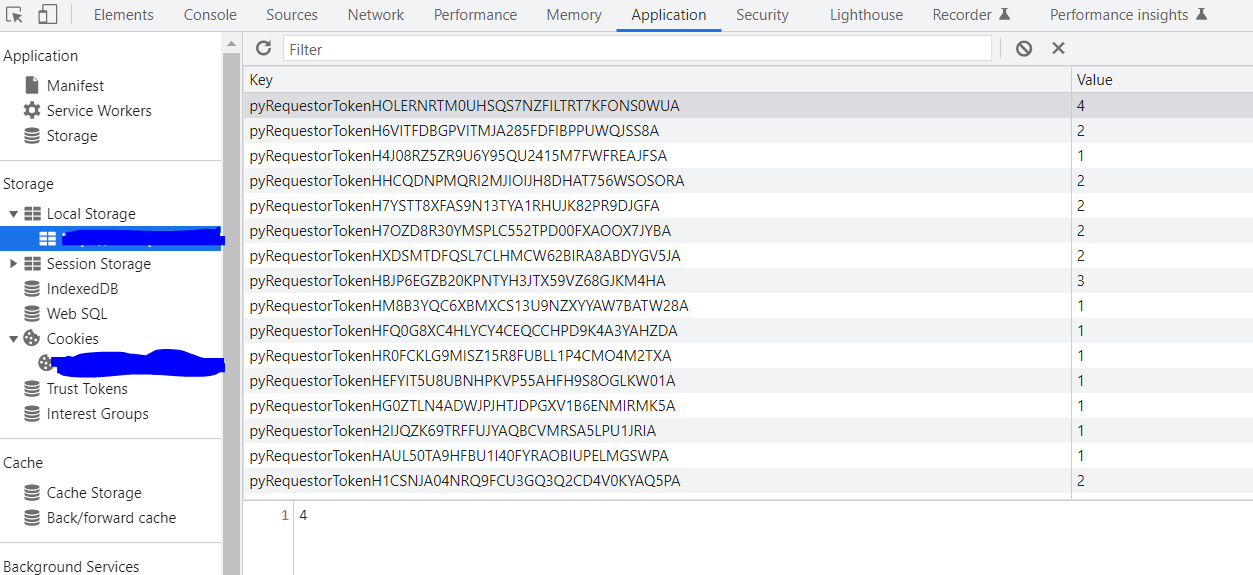Select row pyRequestorTokenHXDSMTDFQSL7CLHMCW62BIRA8ABDYGV5JA
Screen dimensions: 1253x575
coord(748,255)
